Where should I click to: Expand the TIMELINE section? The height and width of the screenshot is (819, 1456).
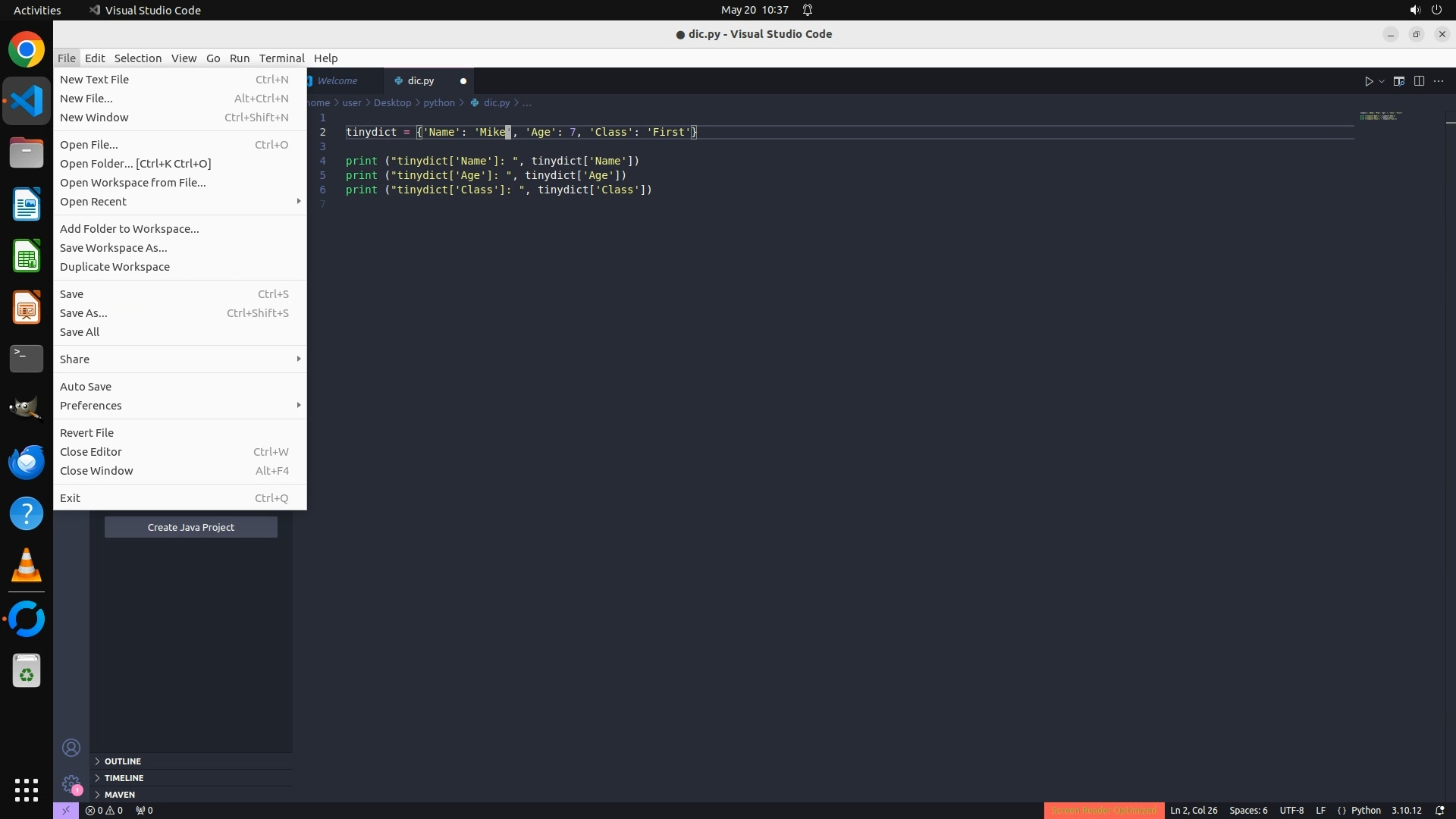[124, 778]
